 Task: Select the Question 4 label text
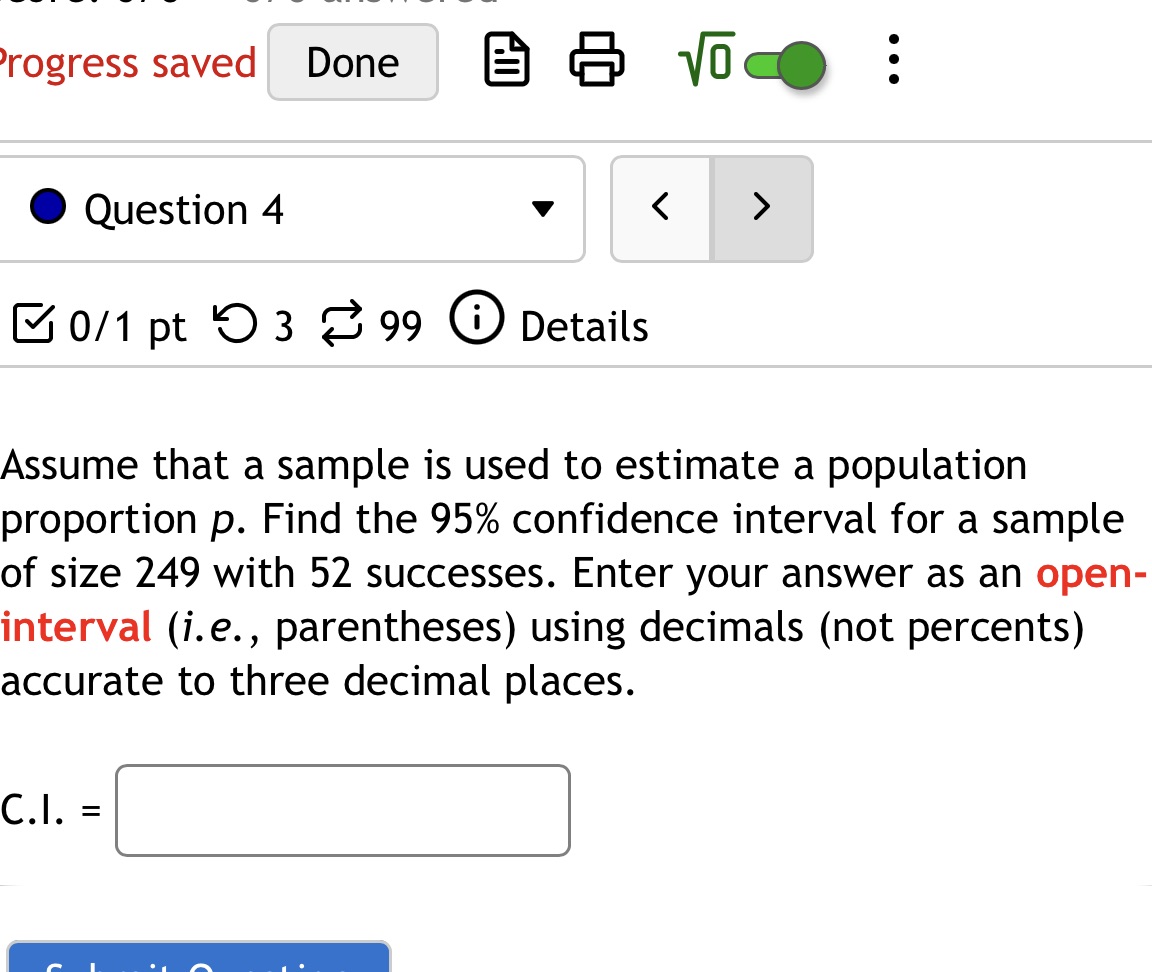tap(184, 209)
